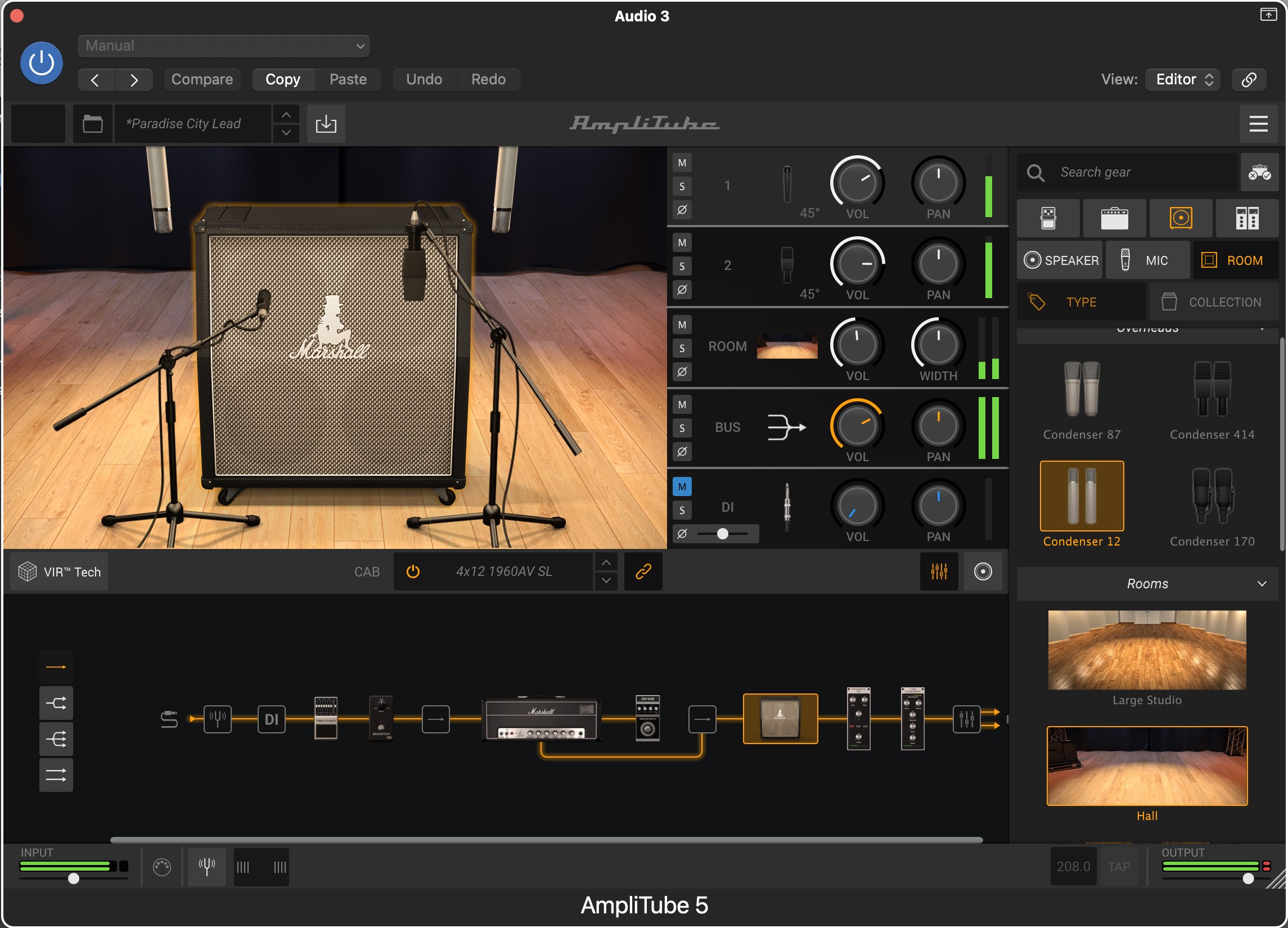Click the Copy button
Screen dimensions: 1288x928
[282, 79]
